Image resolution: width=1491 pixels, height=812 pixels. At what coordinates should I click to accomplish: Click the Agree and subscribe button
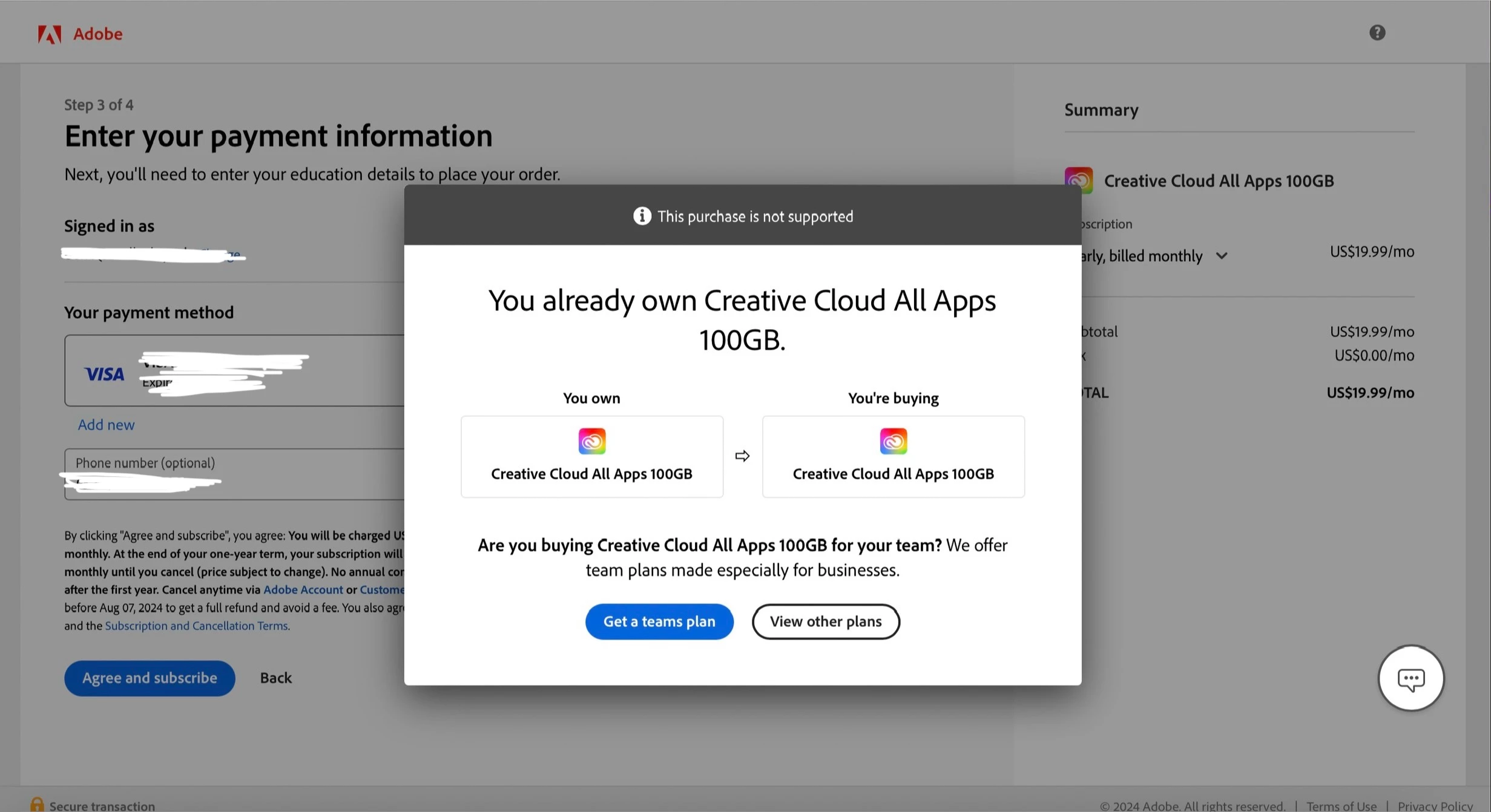click(150, 678)
